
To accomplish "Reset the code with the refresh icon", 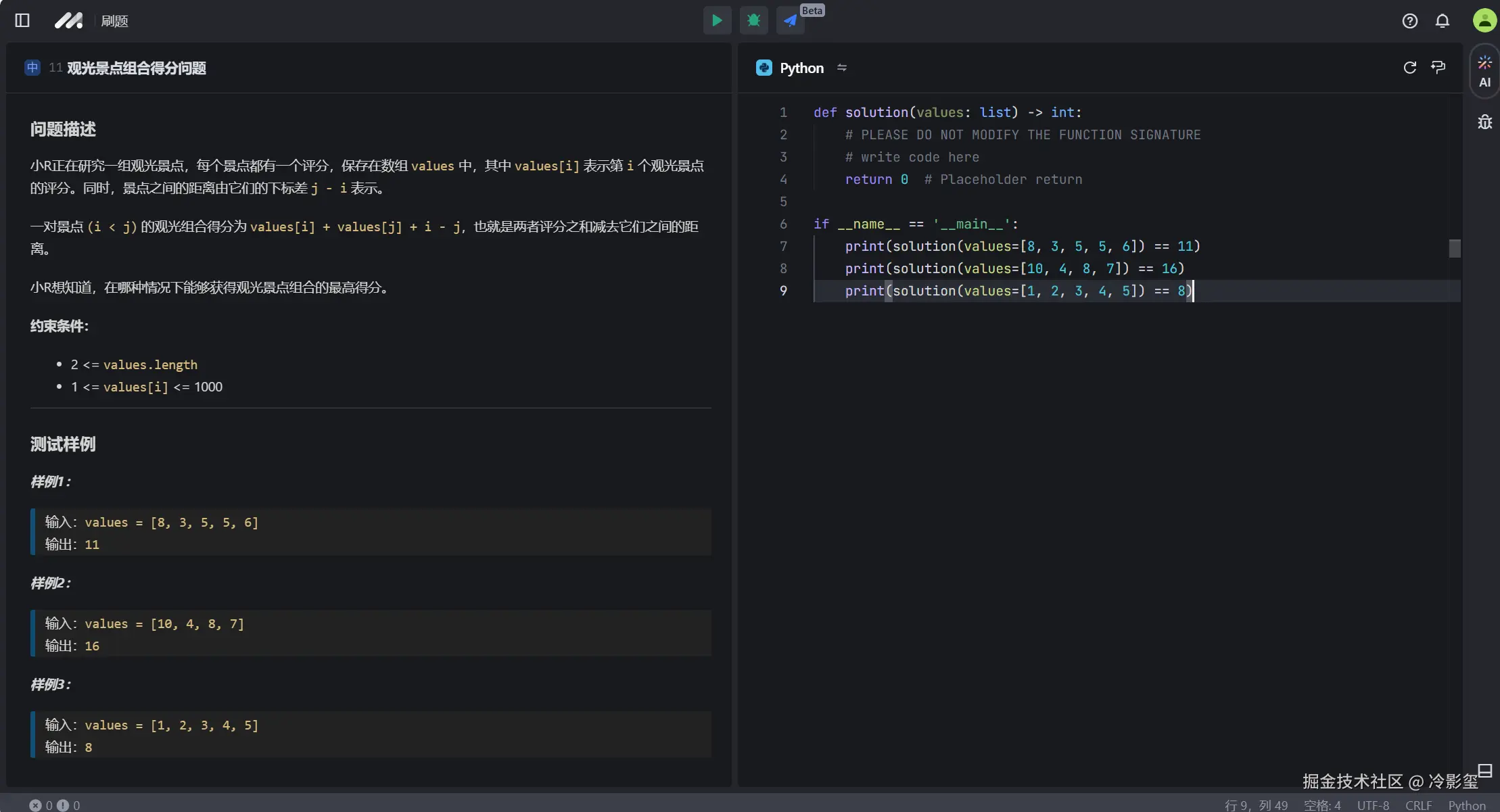I will [1409, 68].
